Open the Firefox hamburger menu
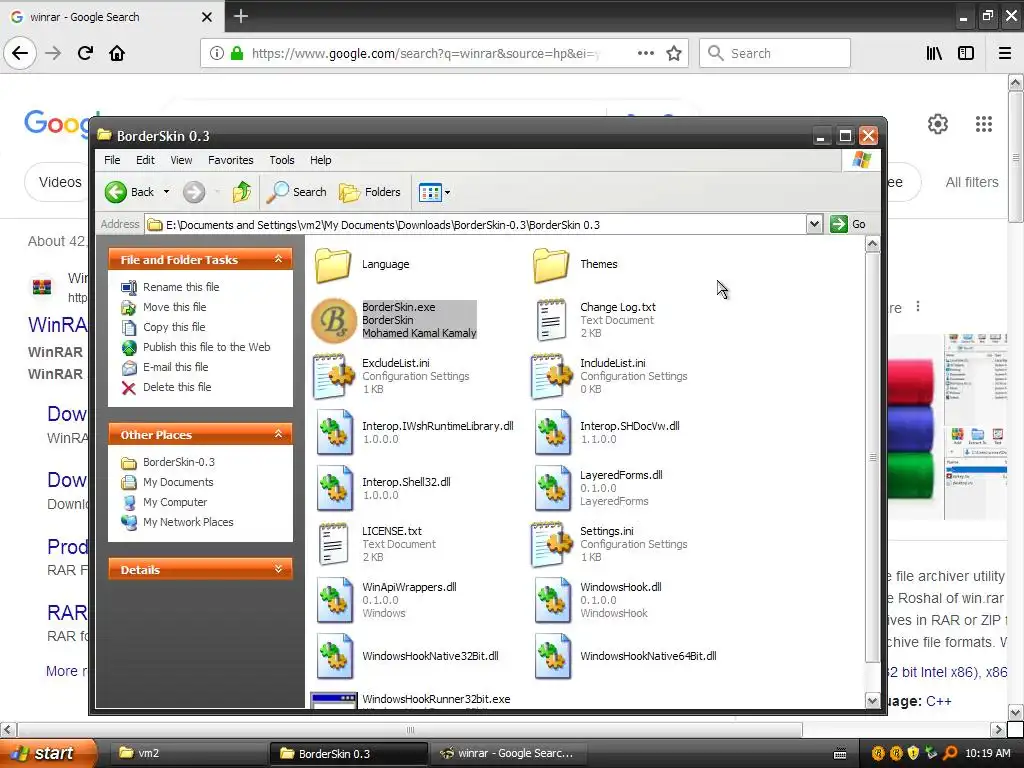This screenshot has height=768, width=1024. tap(1005, 54)
